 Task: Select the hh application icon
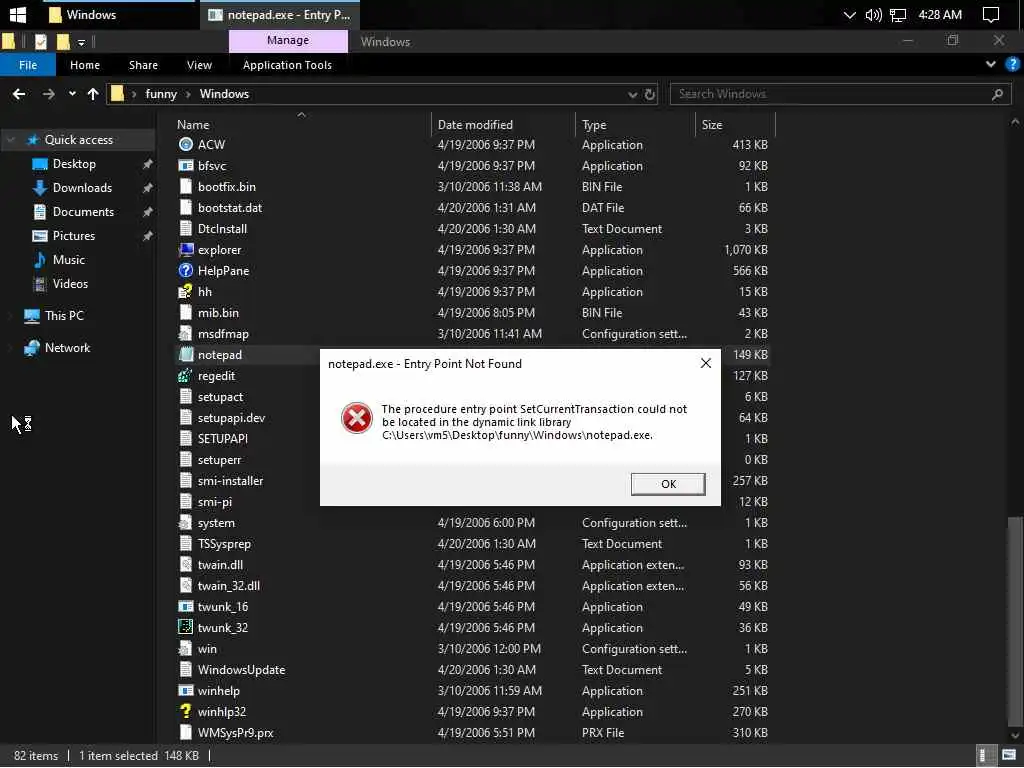click(185, 292)
